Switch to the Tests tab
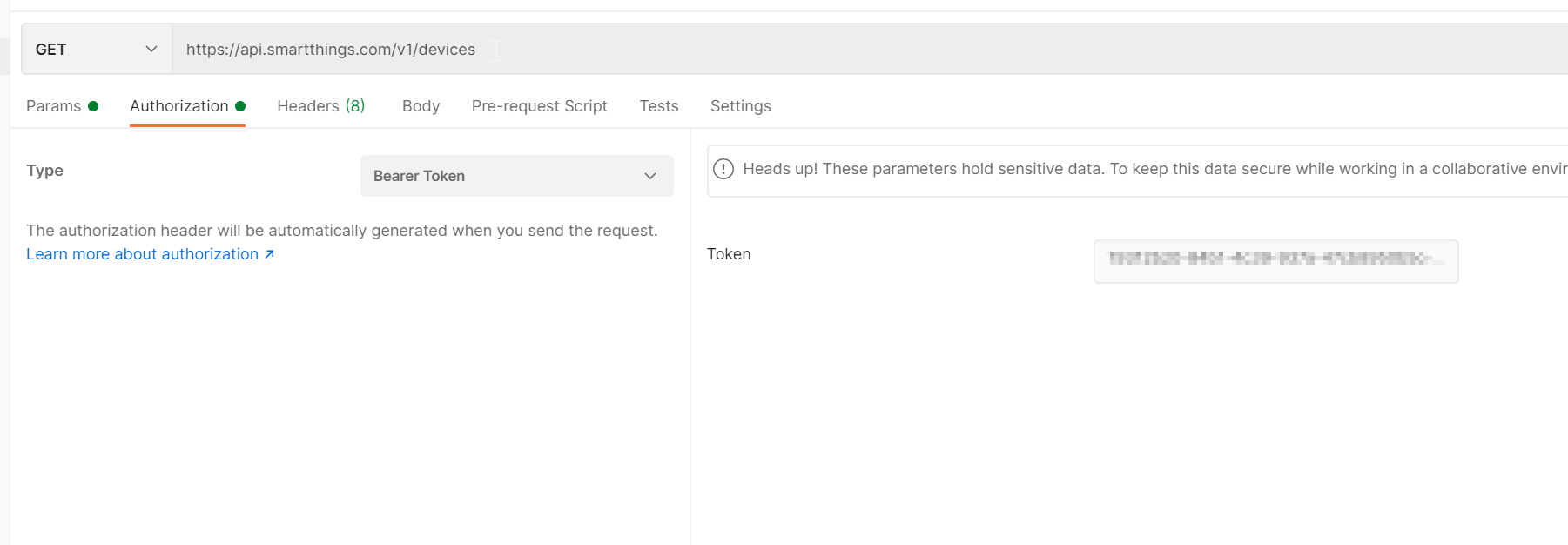The width and height of the screenshot is (1568, 545). (658, 106)
